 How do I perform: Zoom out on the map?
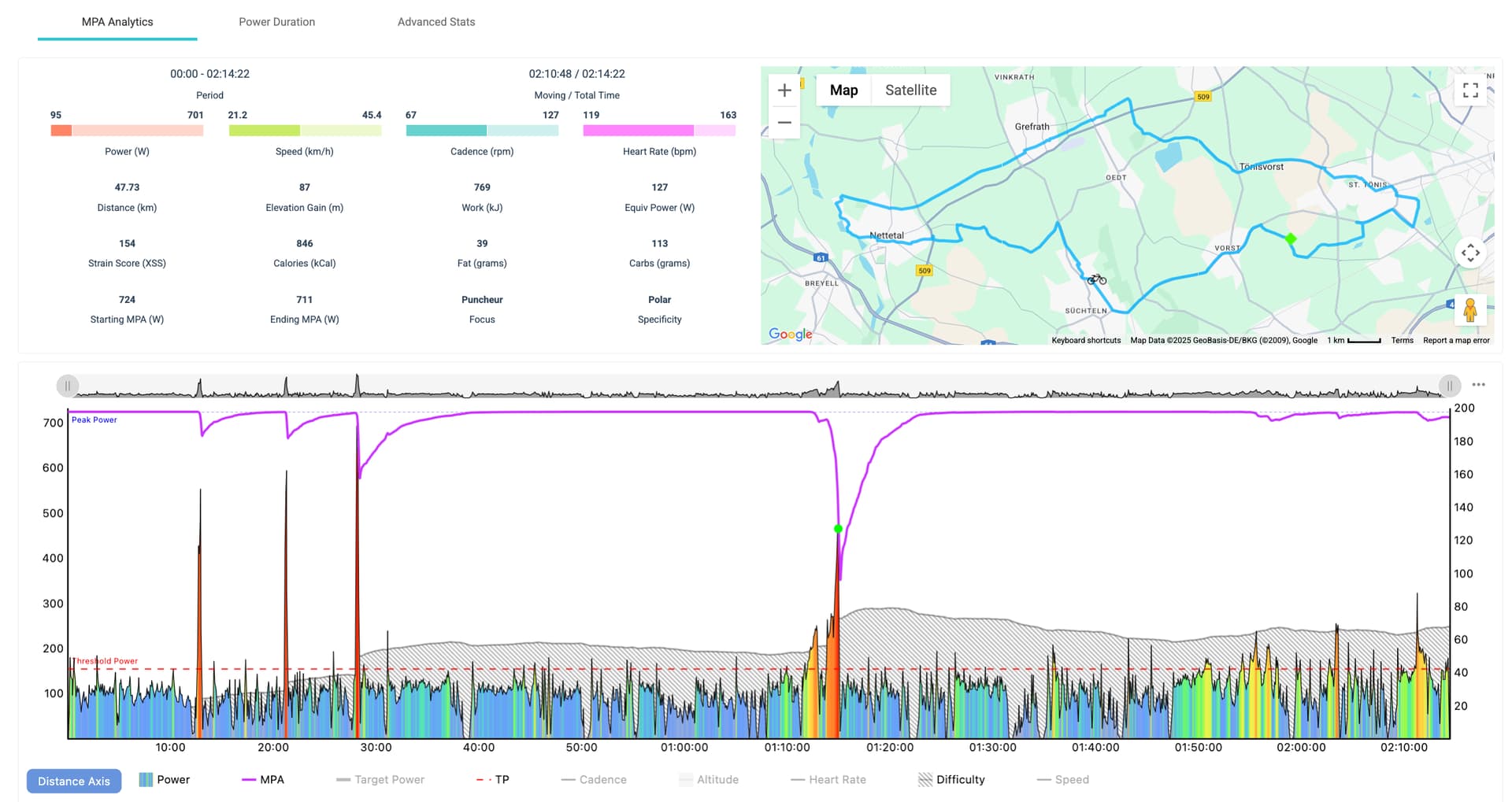[784, 123]
